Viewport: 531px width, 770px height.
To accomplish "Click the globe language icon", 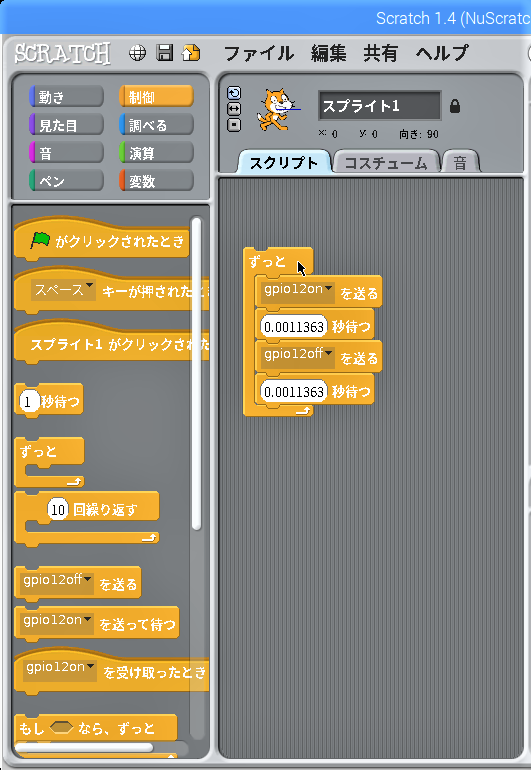I will tap(137, 53).
